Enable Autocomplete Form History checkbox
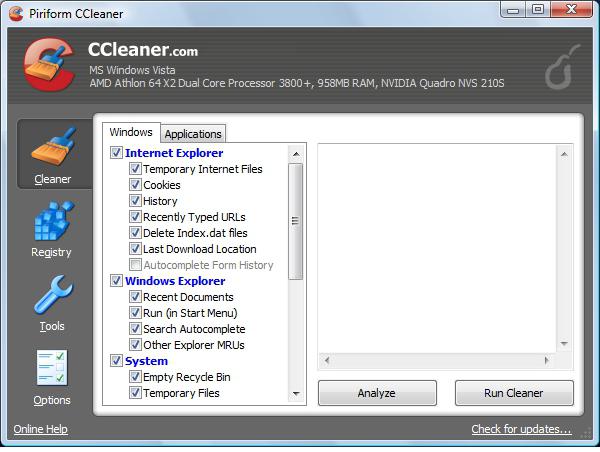This screenshot has width=600, height=452. 135,265
